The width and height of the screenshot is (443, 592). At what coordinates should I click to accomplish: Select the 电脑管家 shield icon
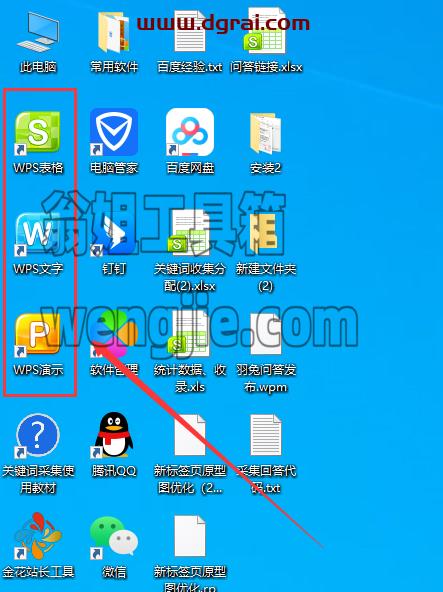click(x=114, y=132)
